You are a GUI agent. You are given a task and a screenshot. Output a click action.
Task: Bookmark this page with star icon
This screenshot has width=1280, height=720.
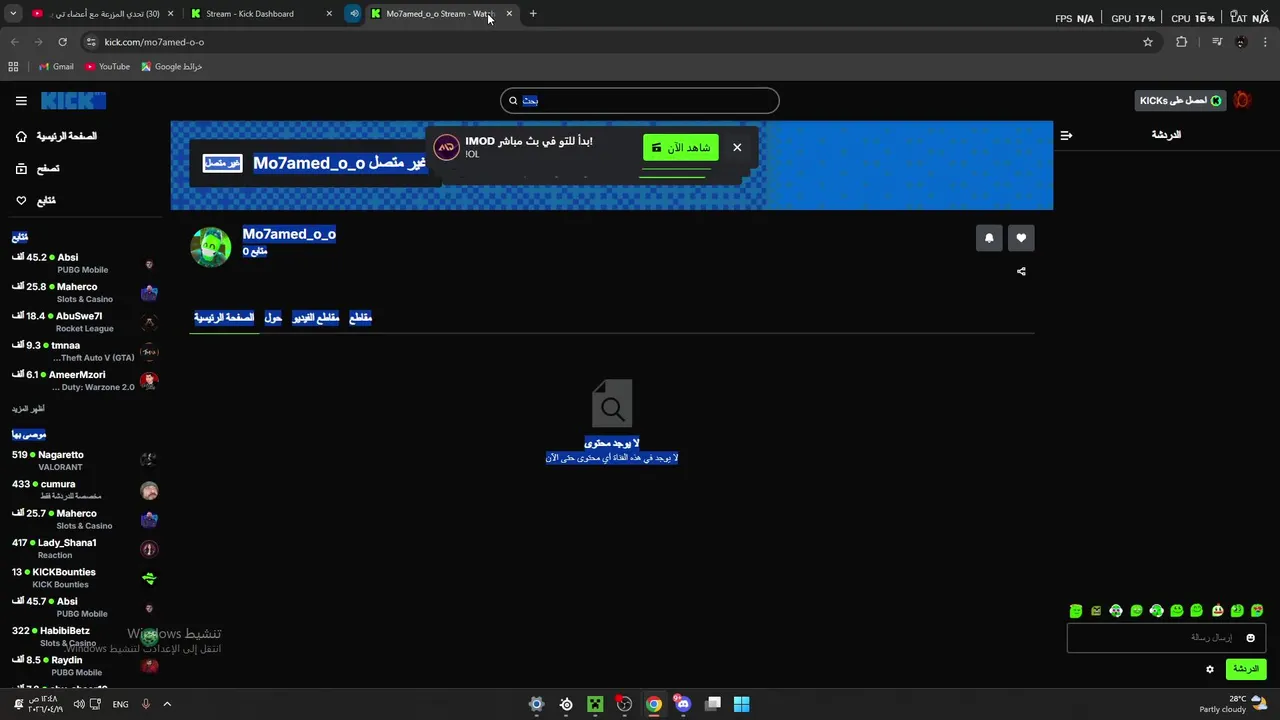coord(1148,42)
